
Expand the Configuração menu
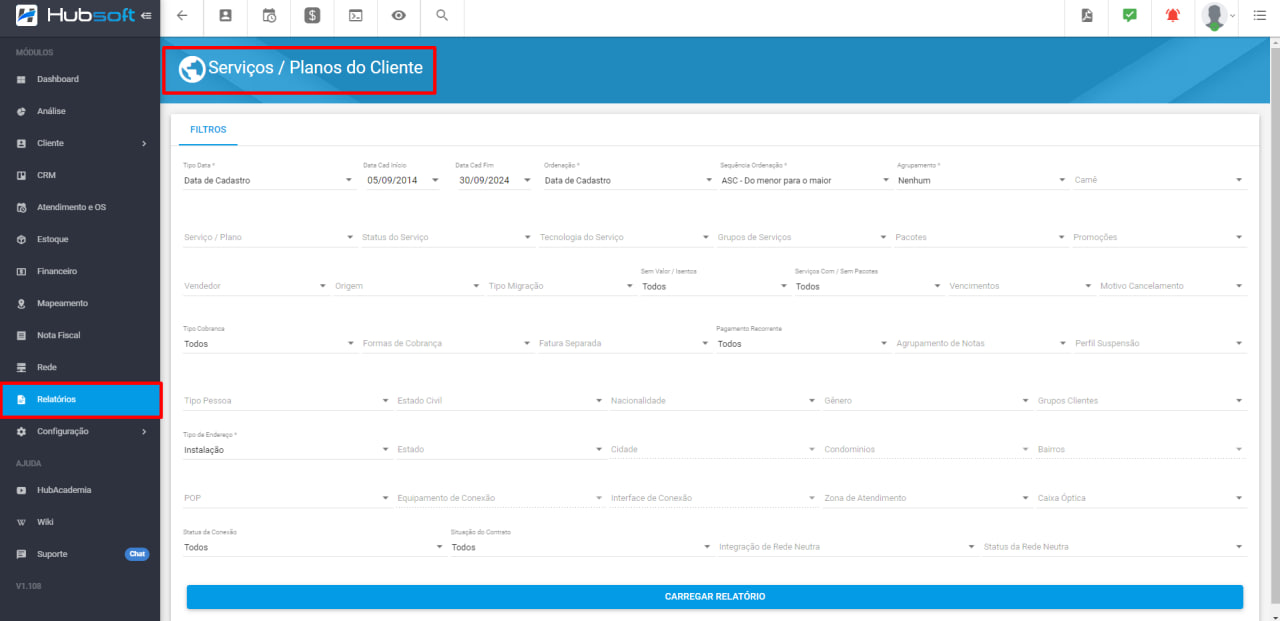[x=80, y=431]
